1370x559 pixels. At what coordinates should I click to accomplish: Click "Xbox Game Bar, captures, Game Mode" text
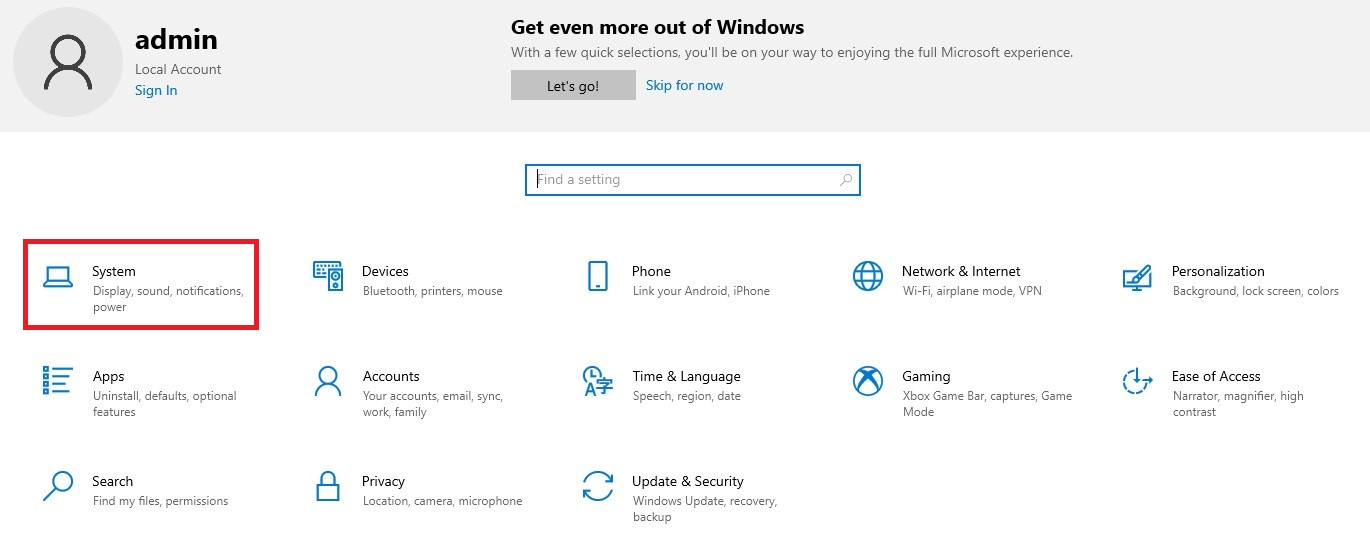click(987, 404)
